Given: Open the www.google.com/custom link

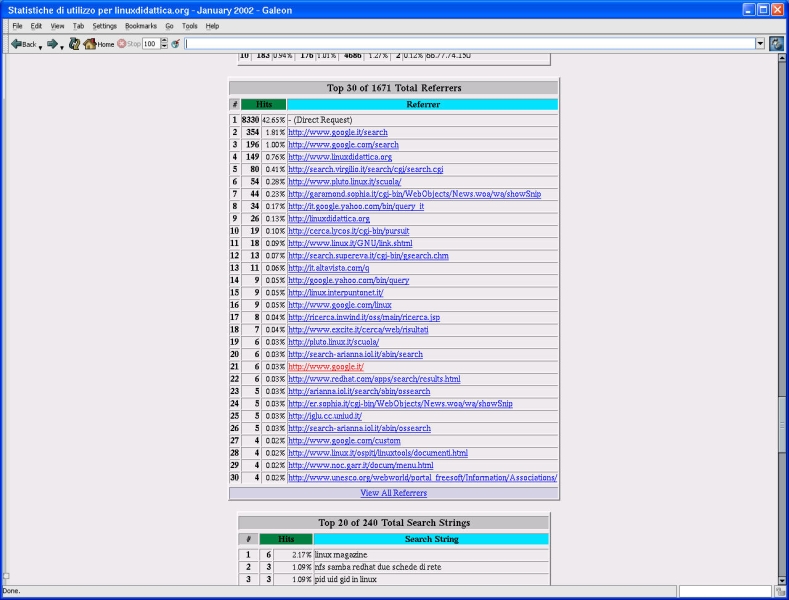Looking at the screenshot, I should (344, 441).
